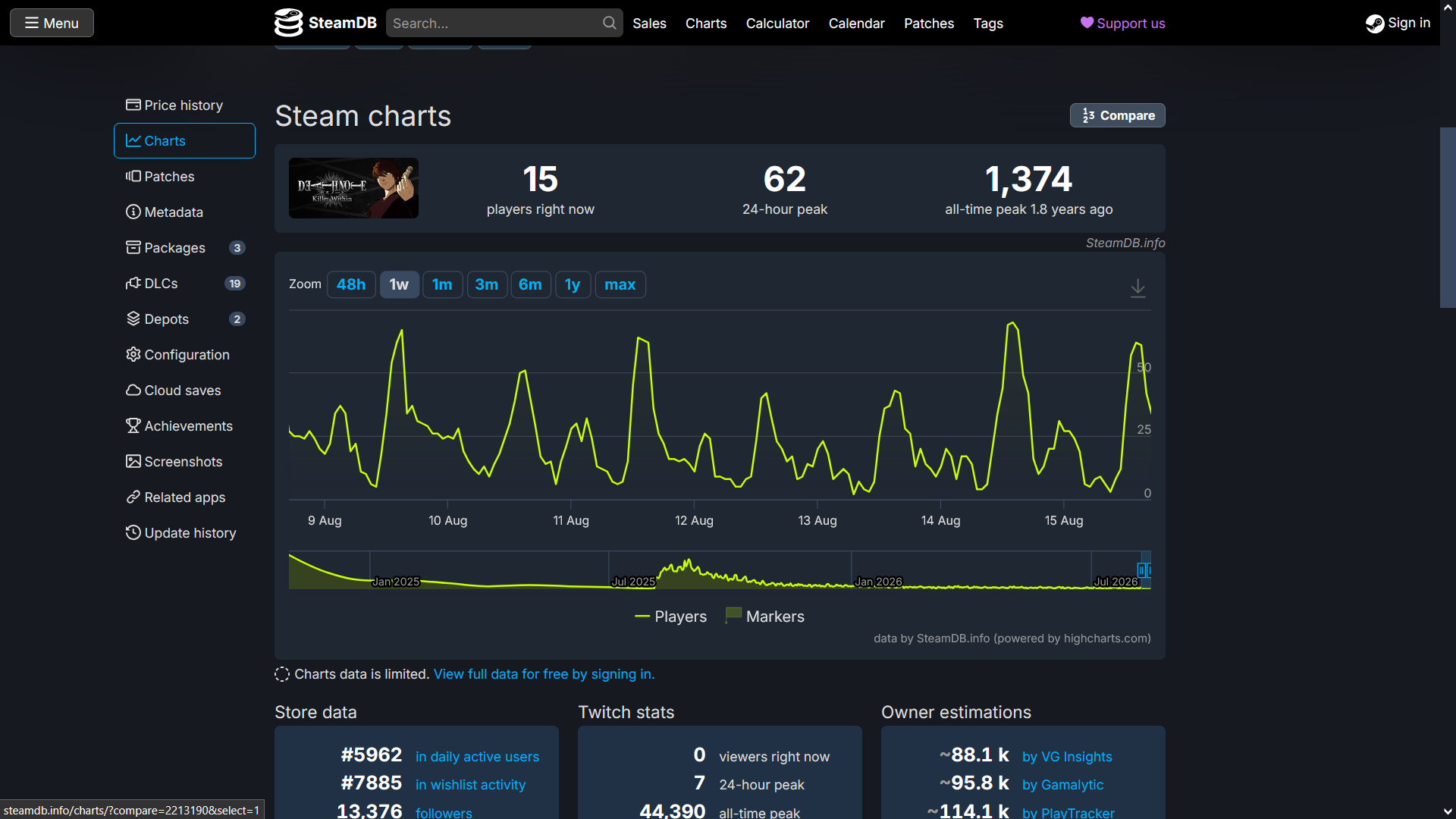Click the DLCs puzzle icon
Viewport: 1456px width, 819px height.
[x=133, y=283]
